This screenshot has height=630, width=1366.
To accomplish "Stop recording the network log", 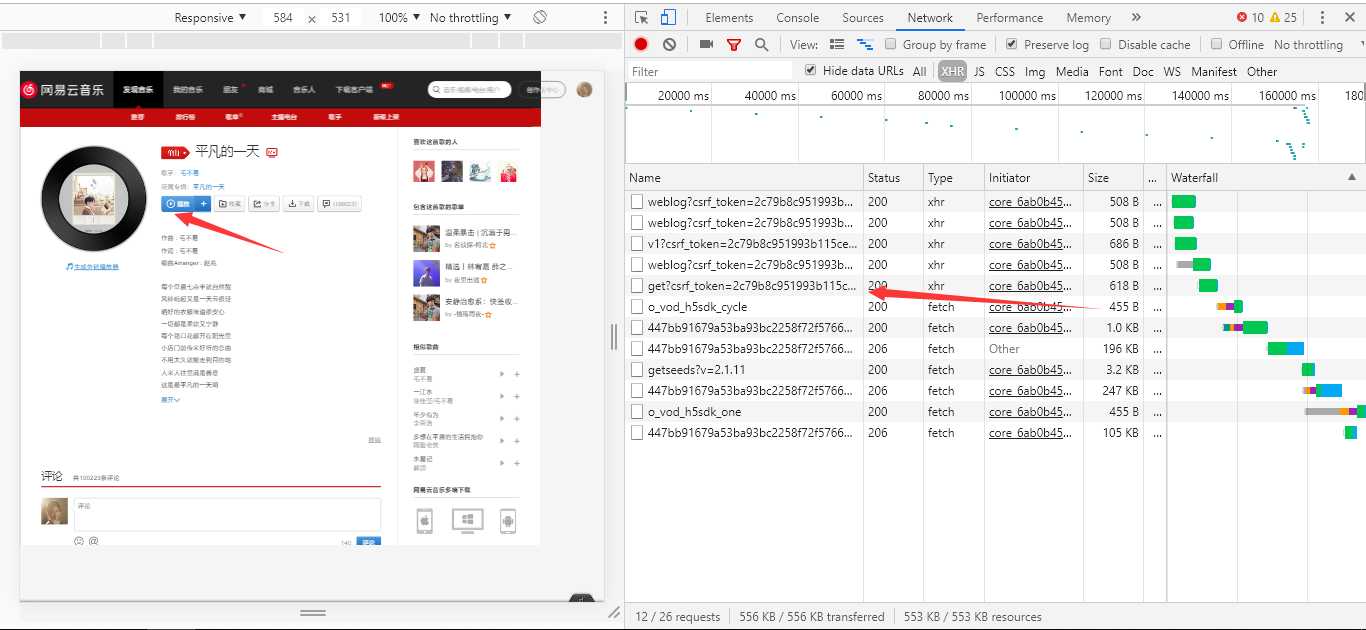I will (641, 44).
